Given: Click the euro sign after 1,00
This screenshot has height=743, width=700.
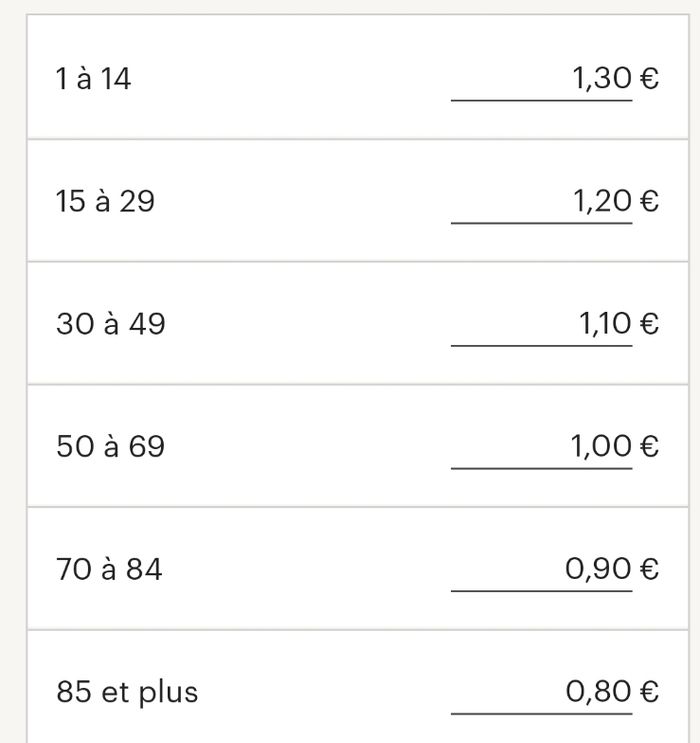Looking at the screenshot, I should pos(649,446).
